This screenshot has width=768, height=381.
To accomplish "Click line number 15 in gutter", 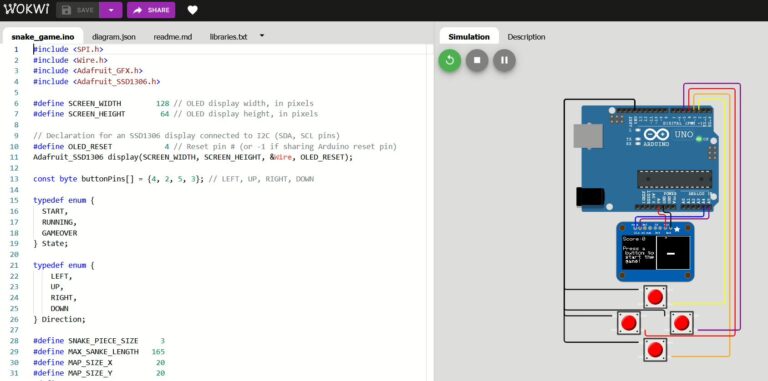I will (14, 200).
